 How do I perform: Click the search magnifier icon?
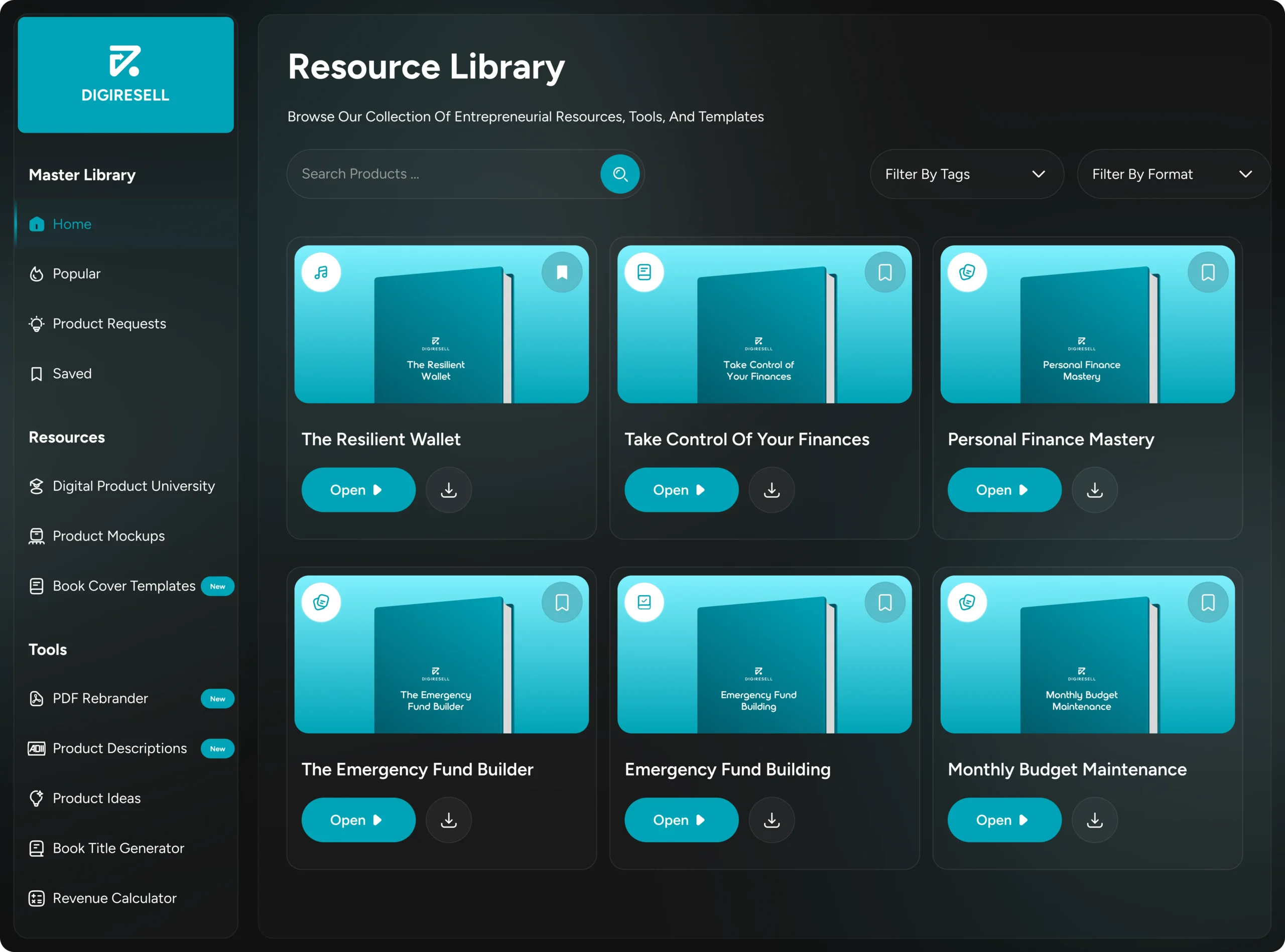(620, 174)
